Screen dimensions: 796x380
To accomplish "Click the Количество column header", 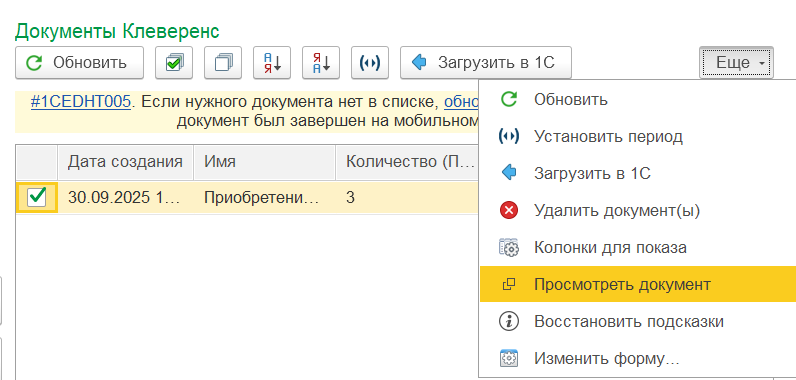I will pyautogui.click(x=407, y=162).
